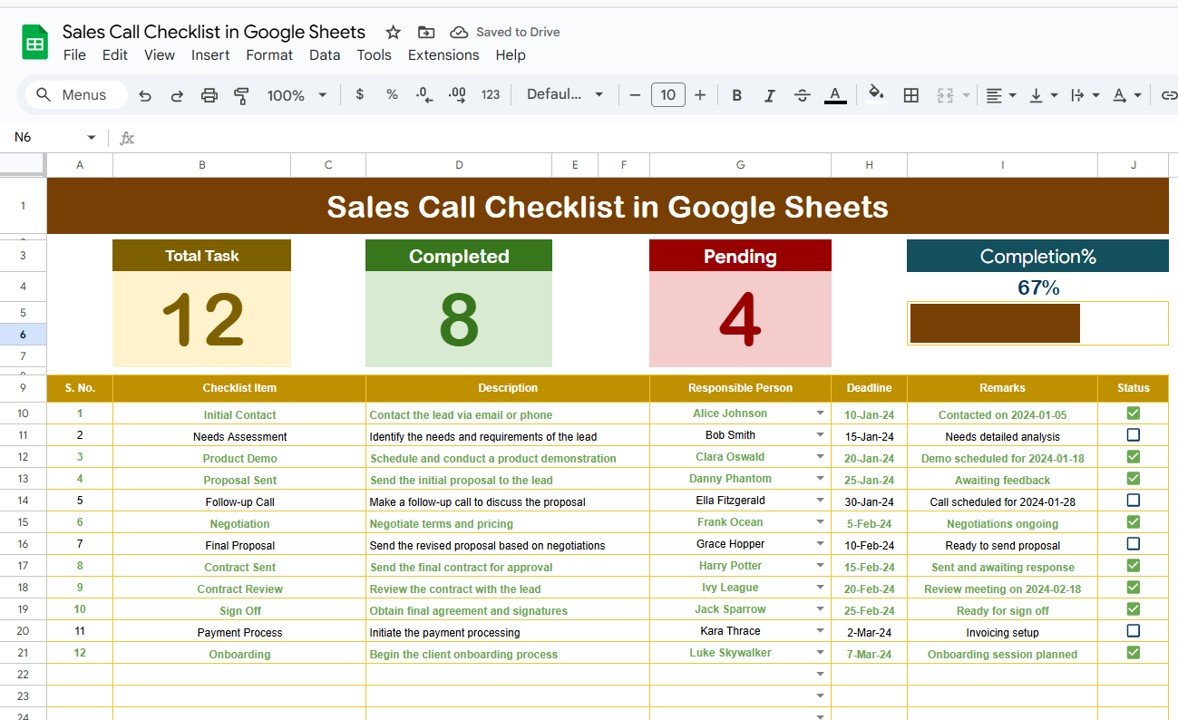Image resolution: width=1178 pixels, height=720 pixels.
Task: Select row 12 header
Action: click(x=23, y=457)
